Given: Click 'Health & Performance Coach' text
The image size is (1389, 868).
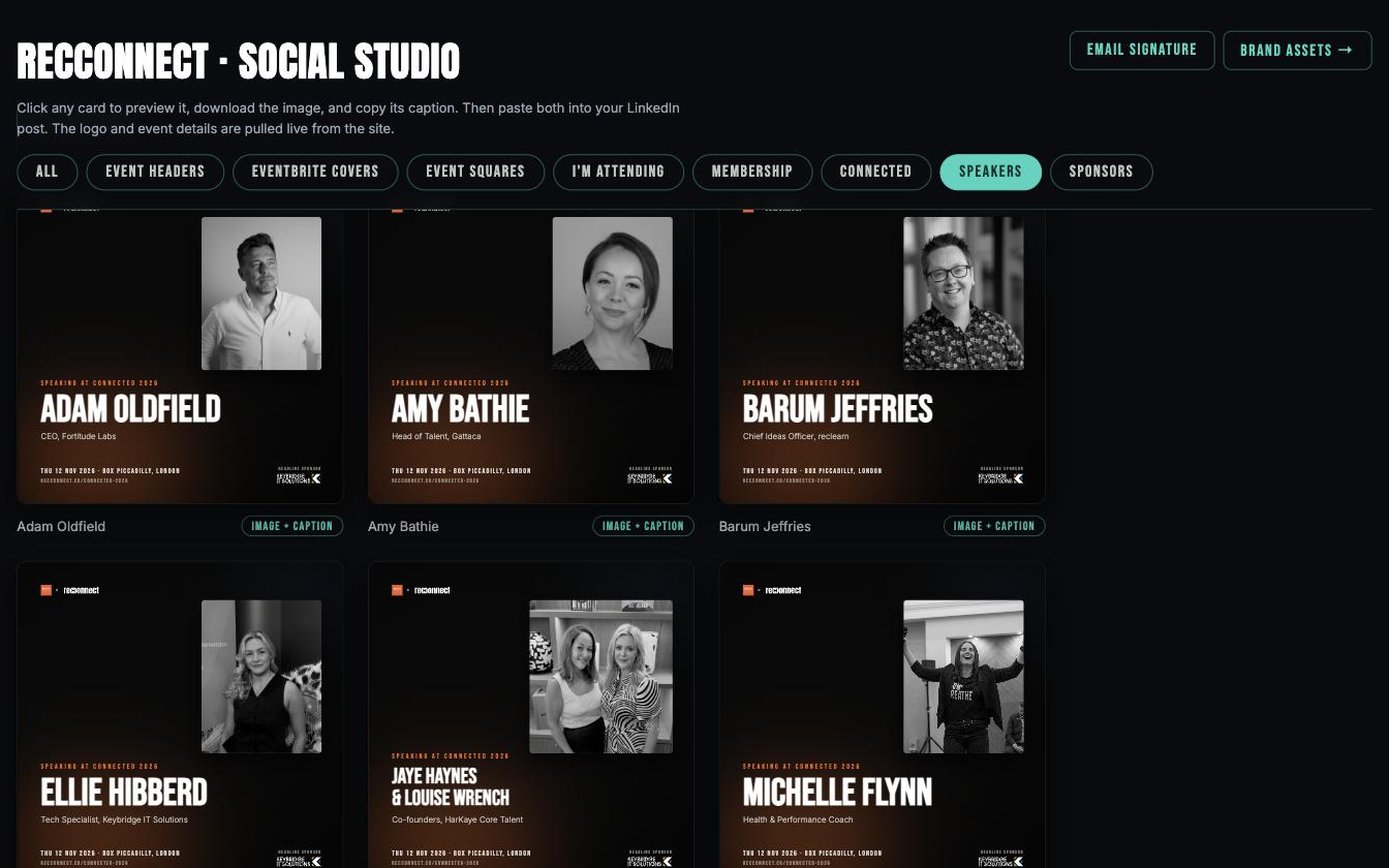Looking at the screenshot, I should click(798, 820).
